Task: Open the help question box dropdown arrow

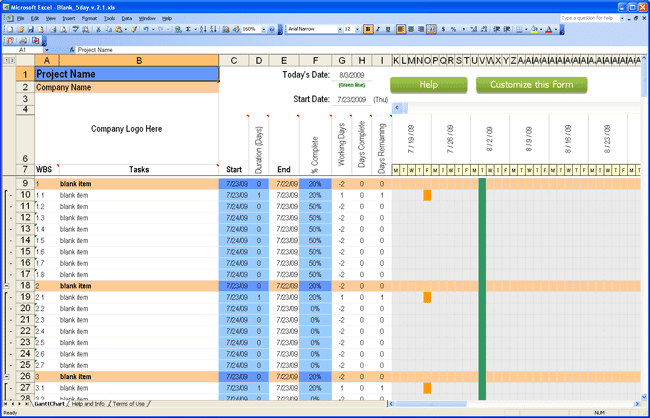Action: point(622,18)
